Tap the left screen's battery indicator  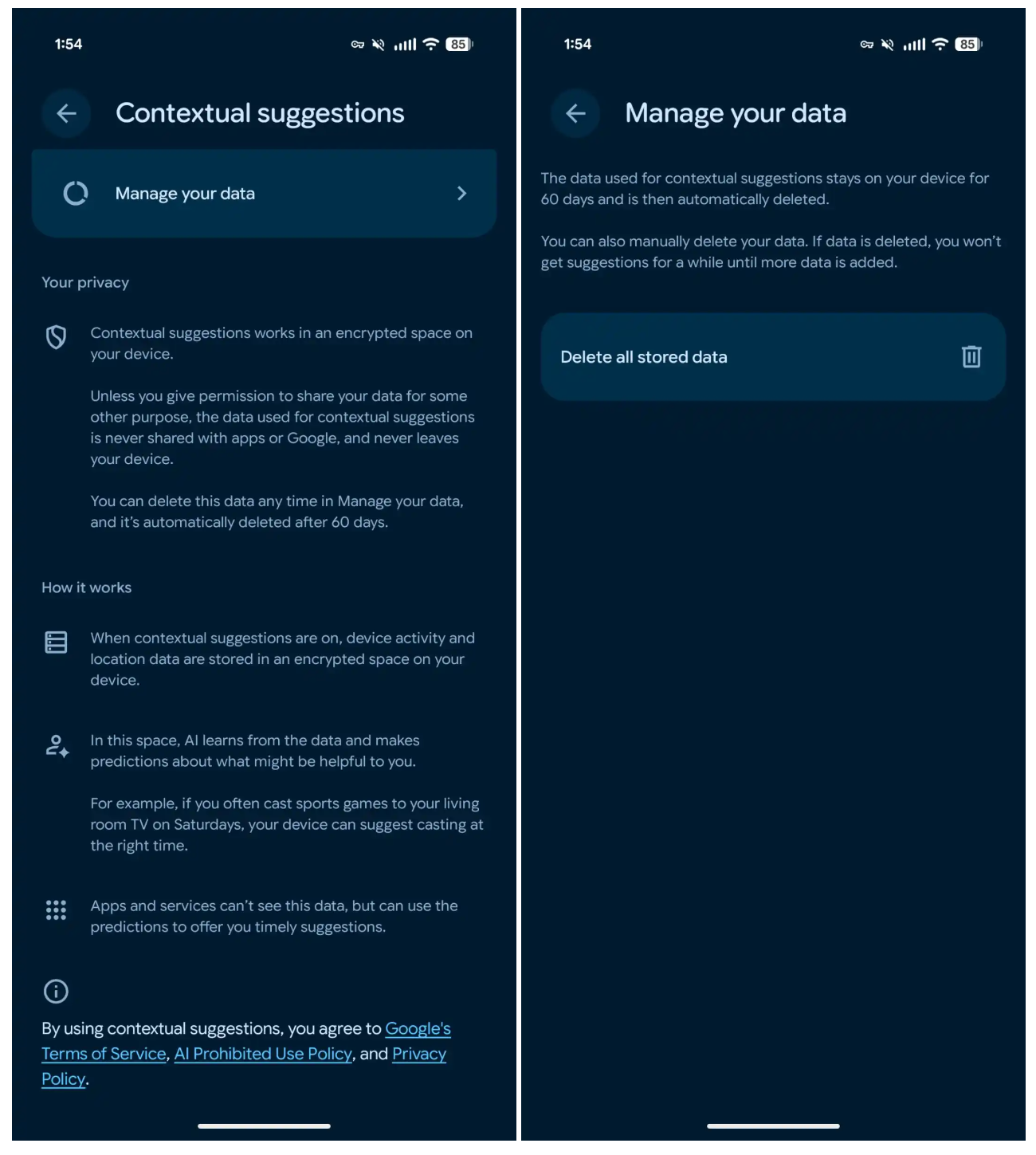pos(459,45)
